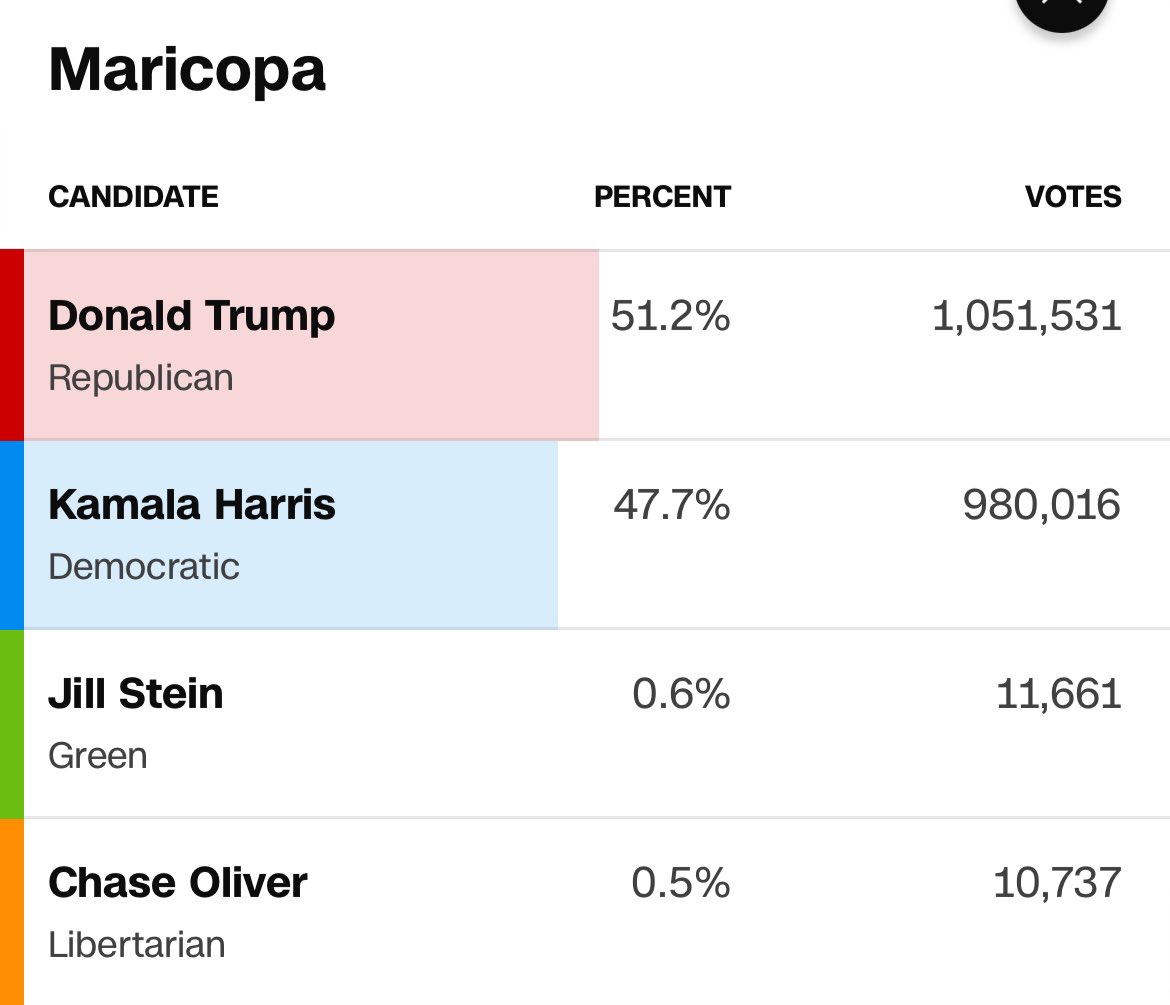Image resolution: width=1170 pixels, height=1005 pixels.
Task: Close the Maricopa results panel
Action: [1061, 8]
